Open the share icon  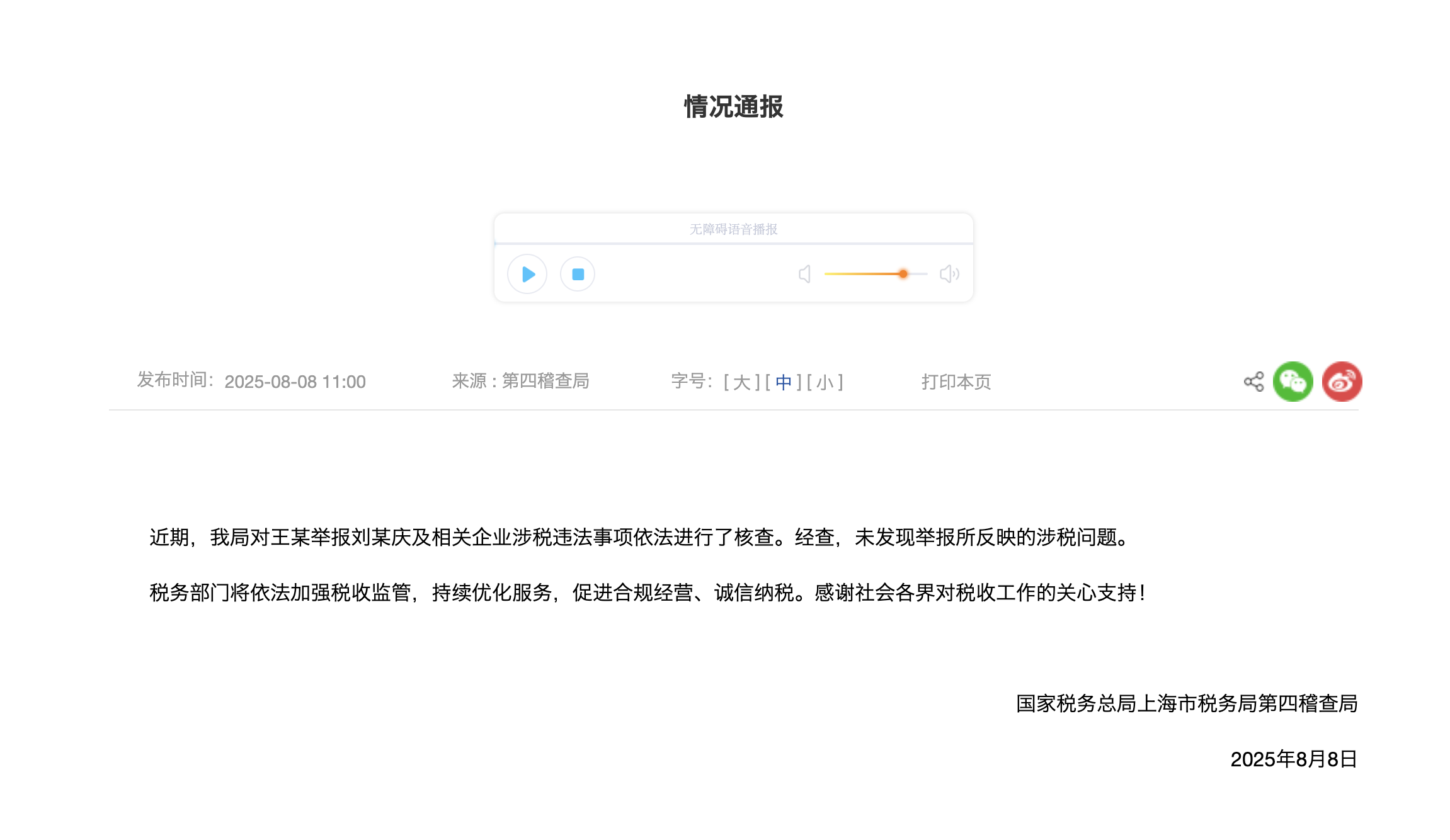tap(1253, 382)
